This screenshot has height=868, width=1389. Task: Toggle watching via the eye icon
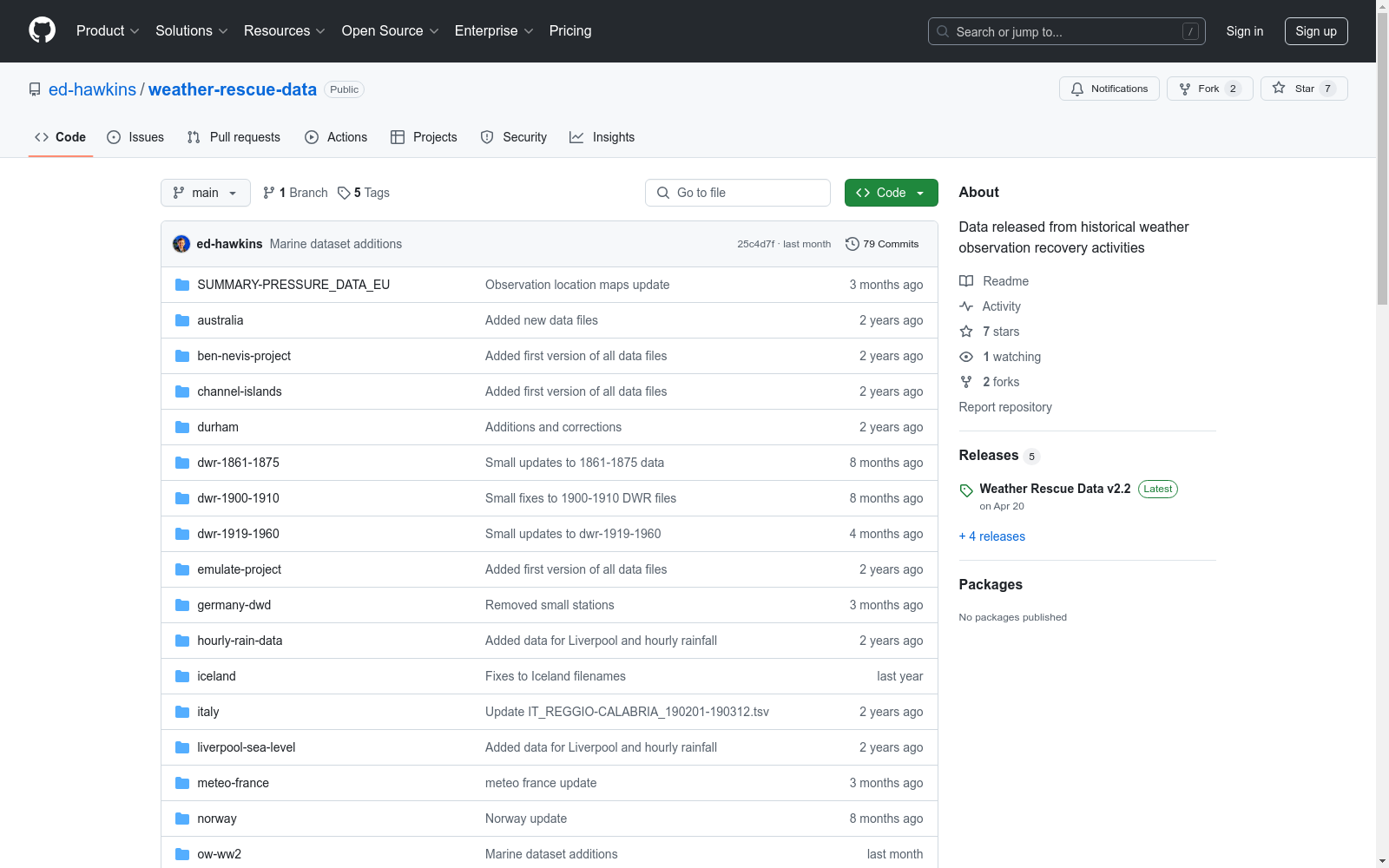(x=966, y=357)
